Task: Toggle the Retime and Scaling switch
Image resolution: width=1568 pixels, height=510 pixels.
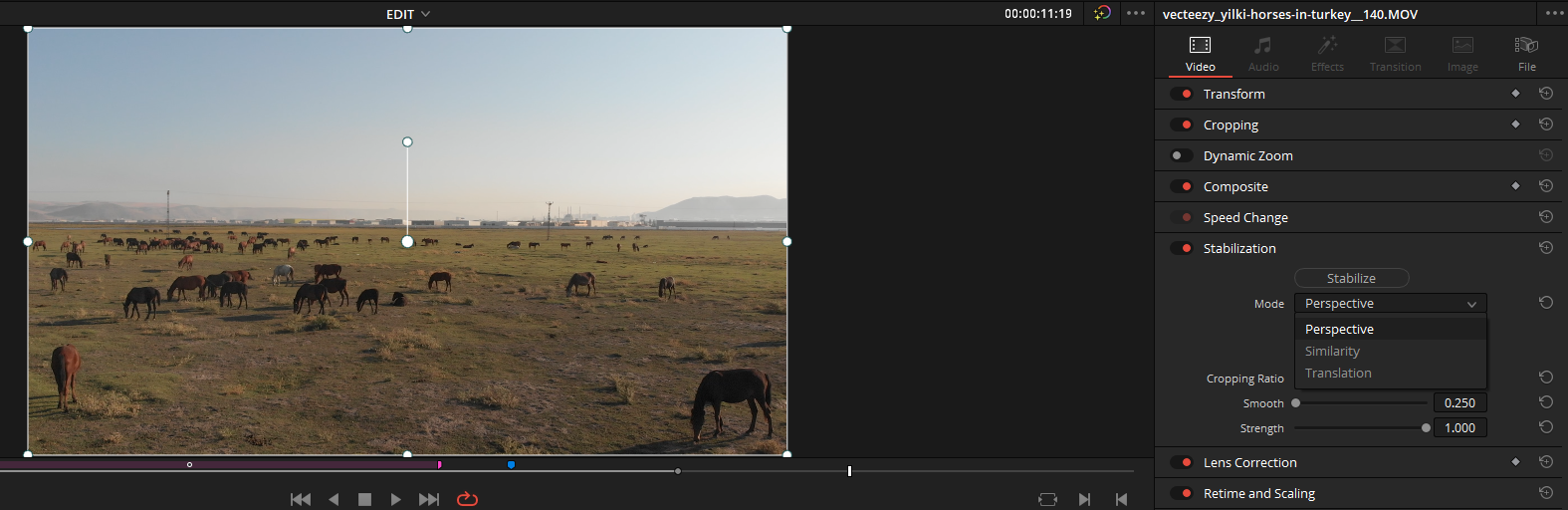Action: 1182,493
